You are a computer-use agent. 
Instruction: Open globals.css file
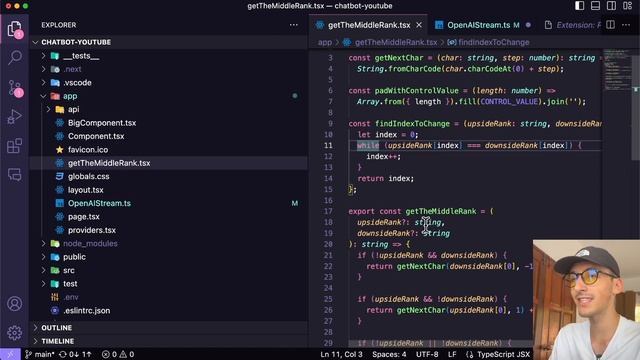point(168,177)
